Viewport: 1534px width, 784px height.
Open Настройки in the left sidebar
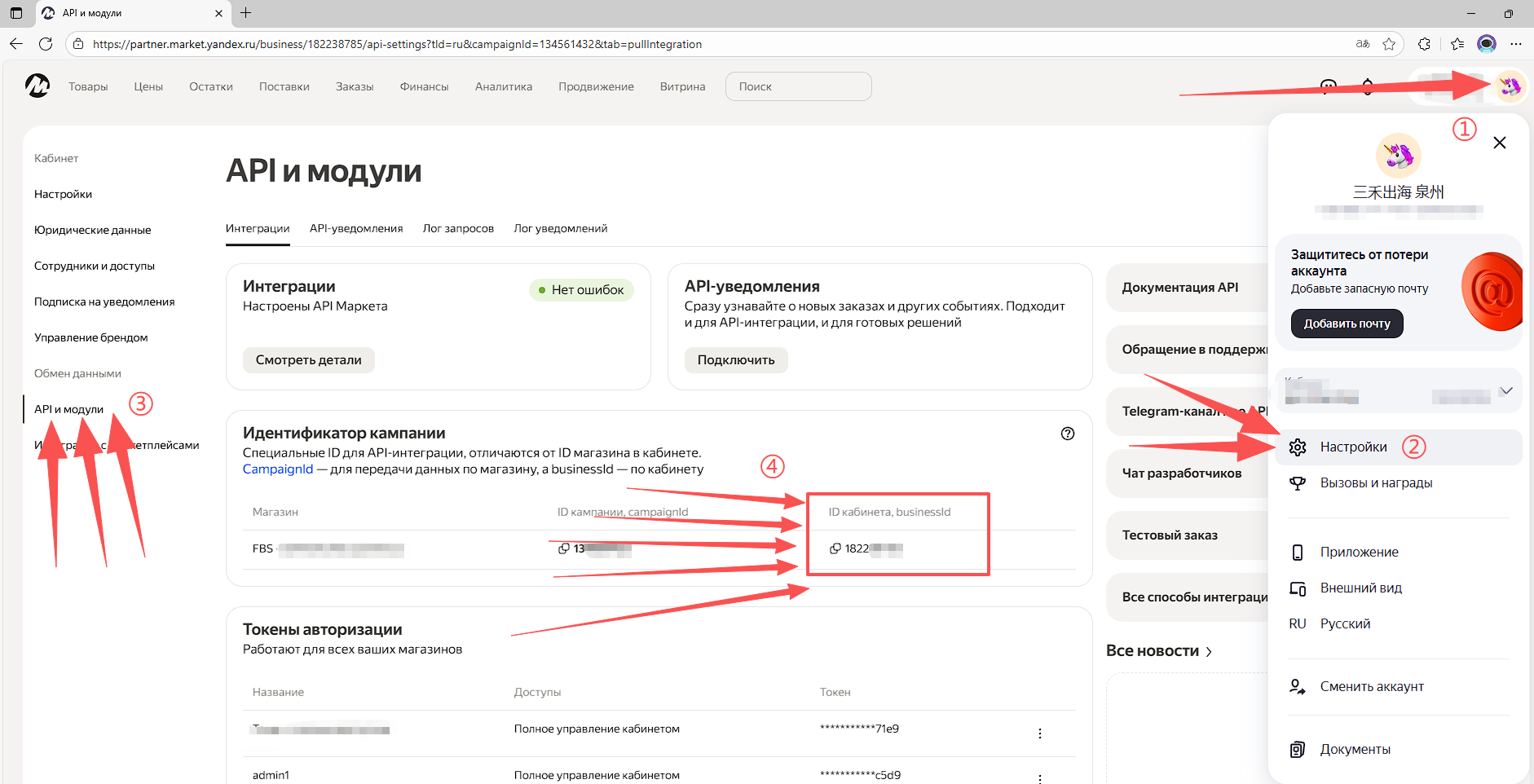63,194
